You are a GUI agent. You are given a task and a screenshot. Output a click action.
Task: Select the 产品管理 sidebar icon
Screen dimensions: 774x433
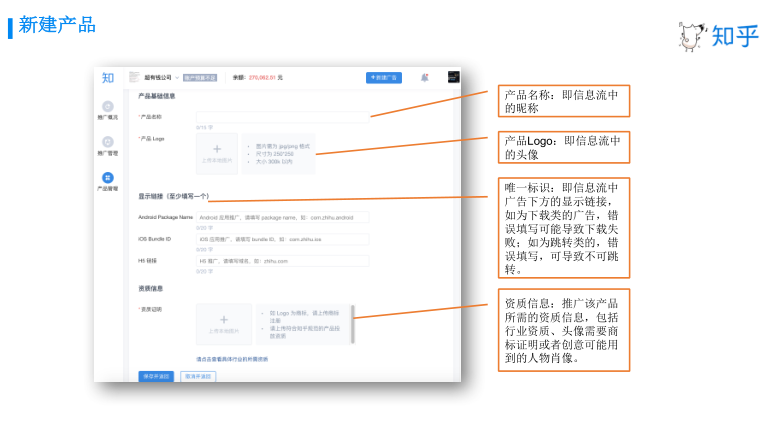108,178
